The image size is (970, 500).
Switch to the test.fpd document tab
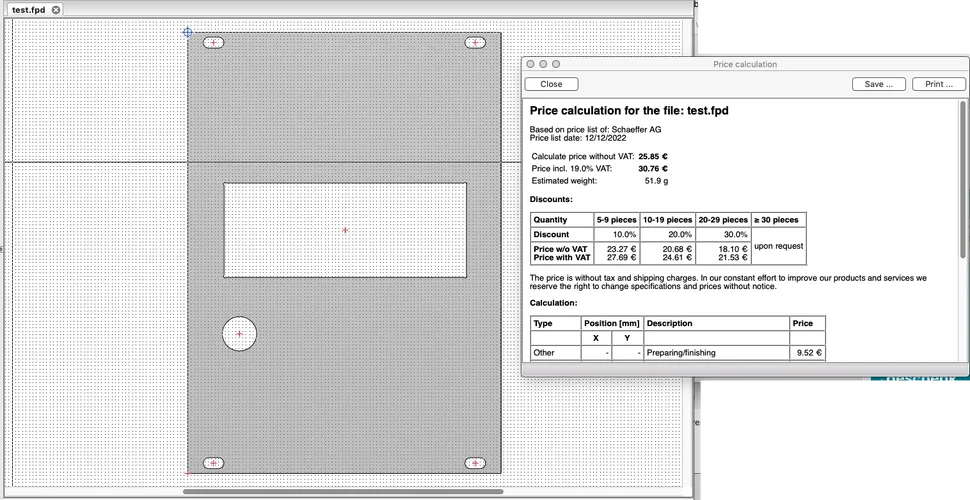tap(28, 10)
